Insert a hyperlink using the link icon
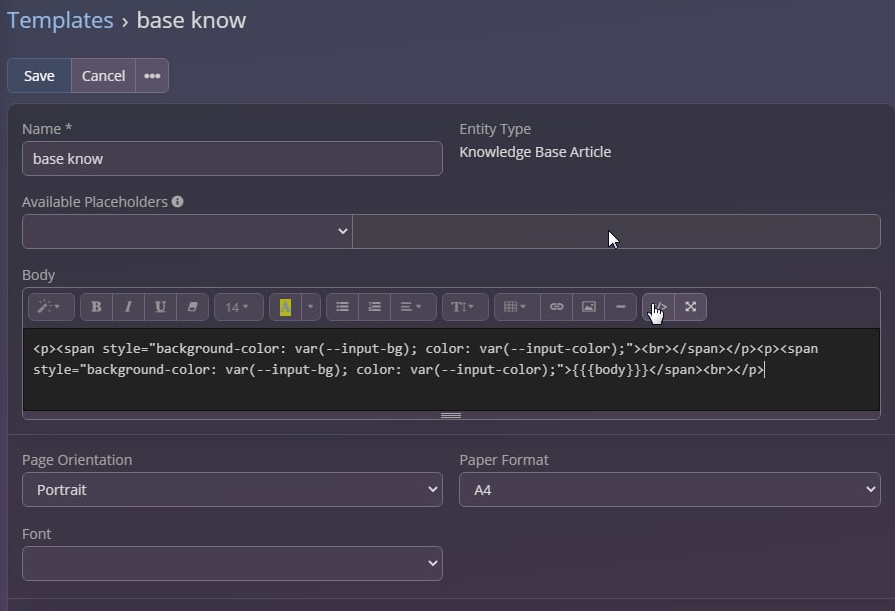Screen dimensions: 895x611 (557, 307)
